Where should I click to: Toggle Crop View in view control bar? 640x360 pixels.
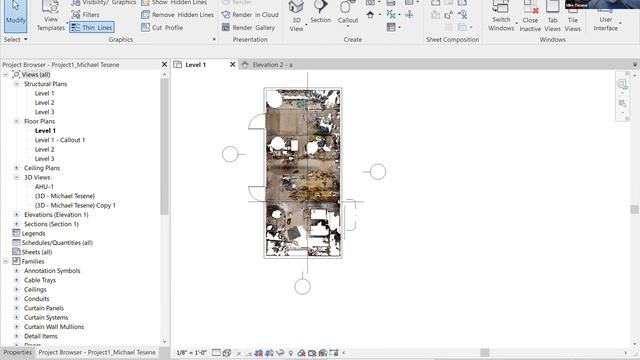click(x=258, y=353)
